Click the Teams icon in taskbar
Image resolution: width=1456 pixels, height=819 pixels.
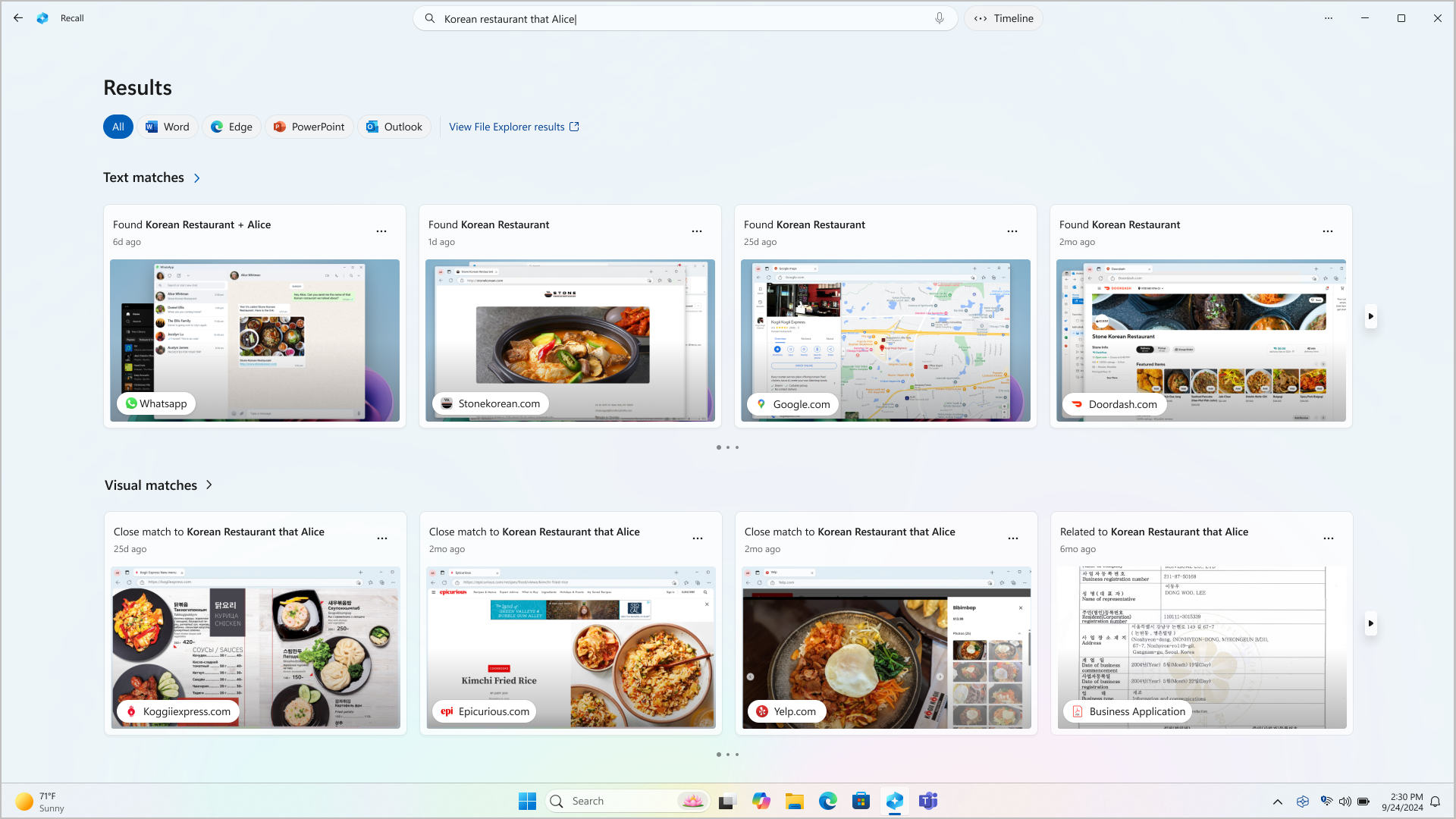[x=928, y=801]
